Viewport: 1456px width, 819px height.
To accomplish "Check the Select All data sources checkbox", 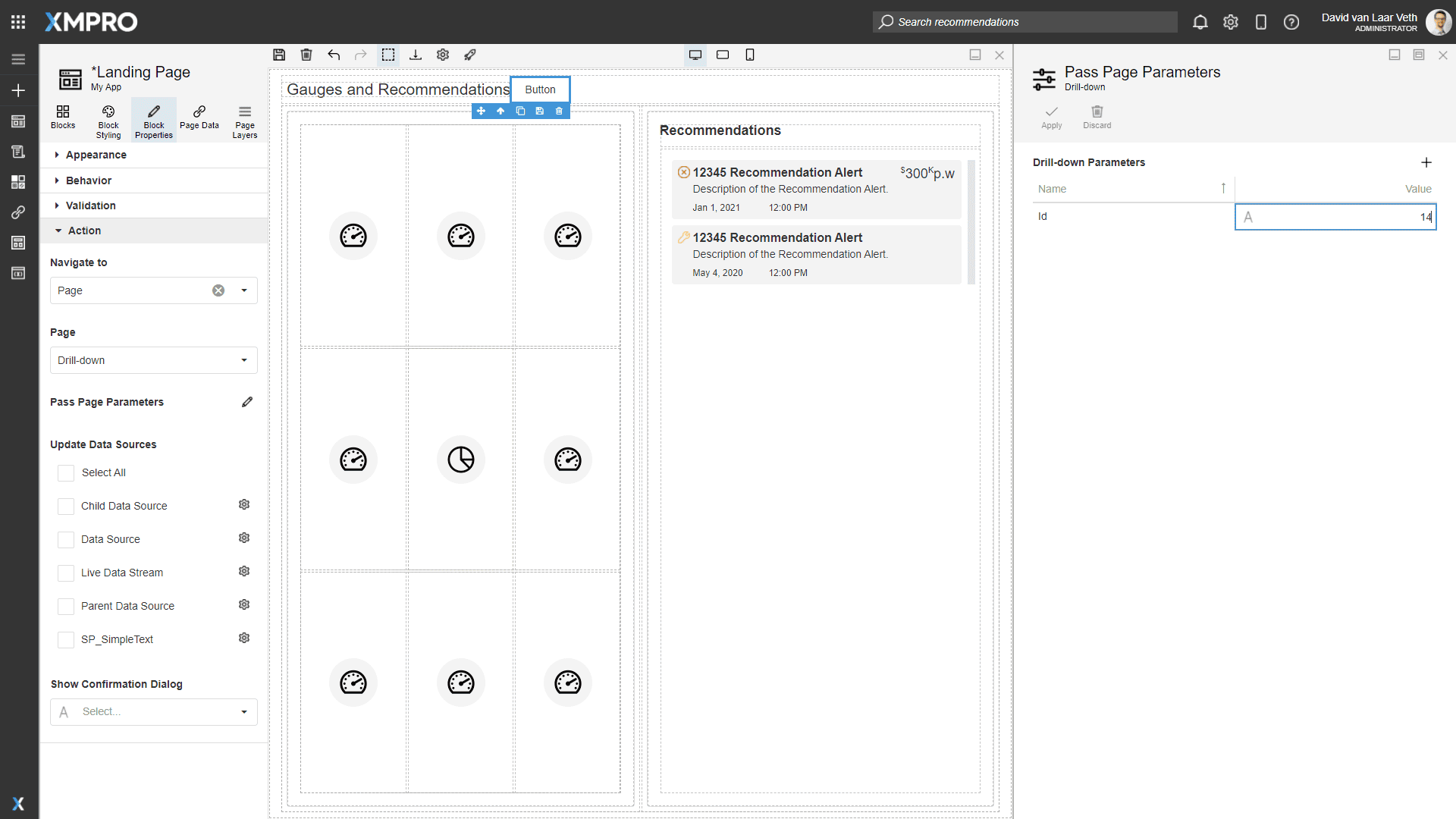I will [x=66, y=472].
